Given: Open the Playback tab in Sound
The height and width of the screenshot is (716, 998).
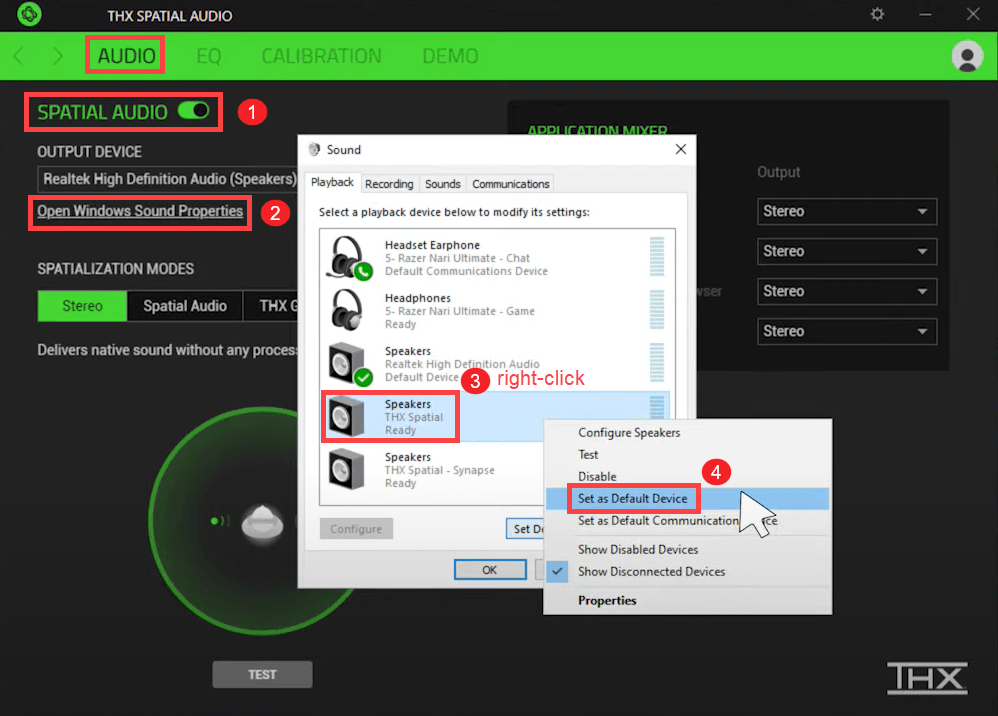Looking at the screenshot, I should [332, 183].
